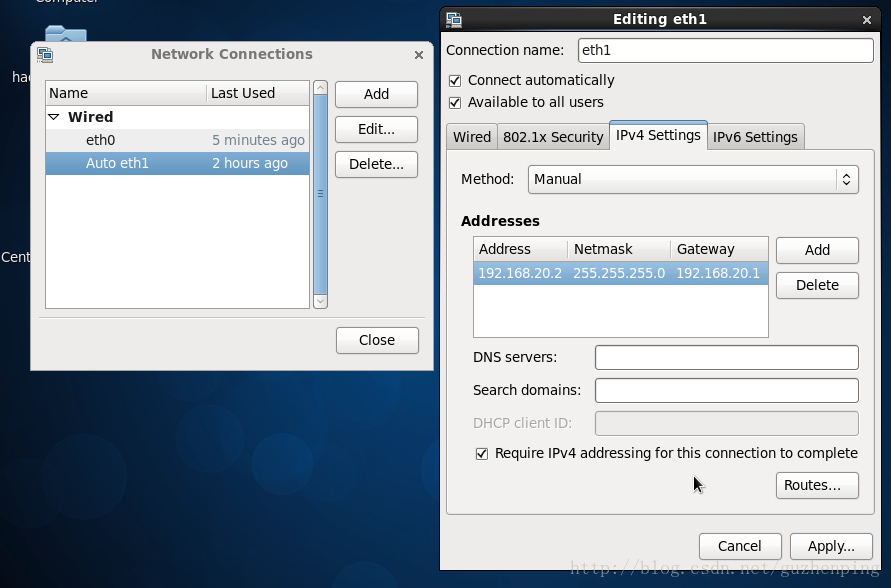The image size is (891, 588).
Task: Click the Connection name field
Action: coord(726,51)
